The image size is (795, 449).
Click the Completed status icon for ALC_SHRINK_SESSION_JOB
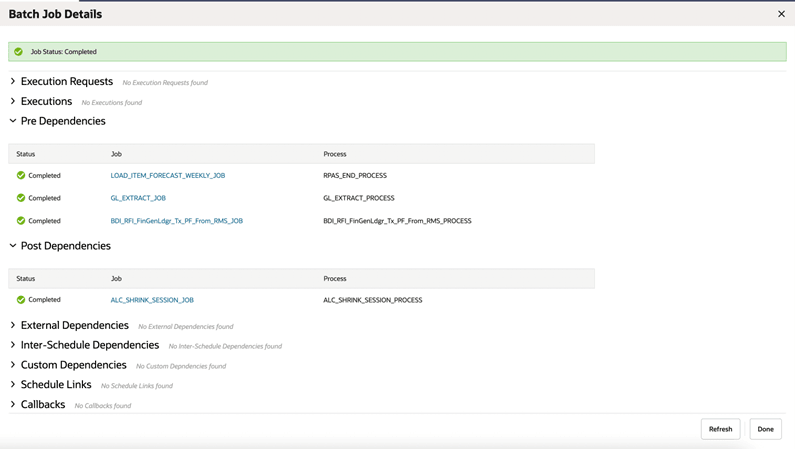pos(21,300)
